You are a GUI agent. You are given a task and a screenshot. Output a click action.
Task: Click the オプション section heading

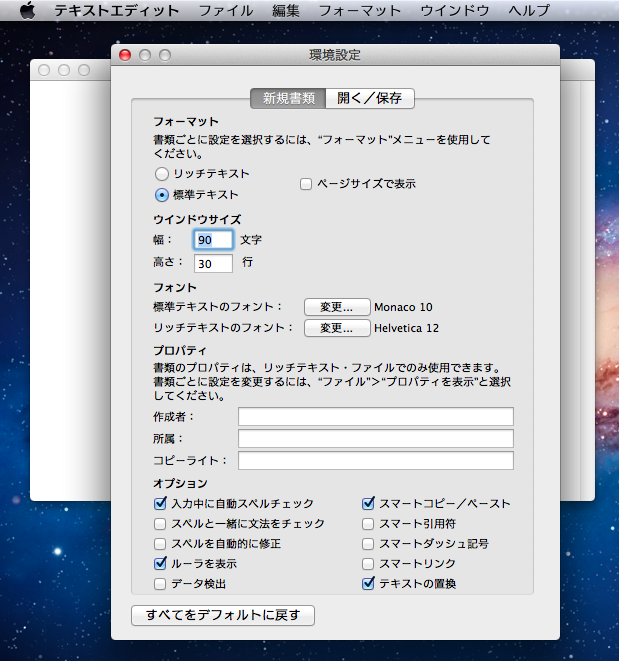[180, 483]
